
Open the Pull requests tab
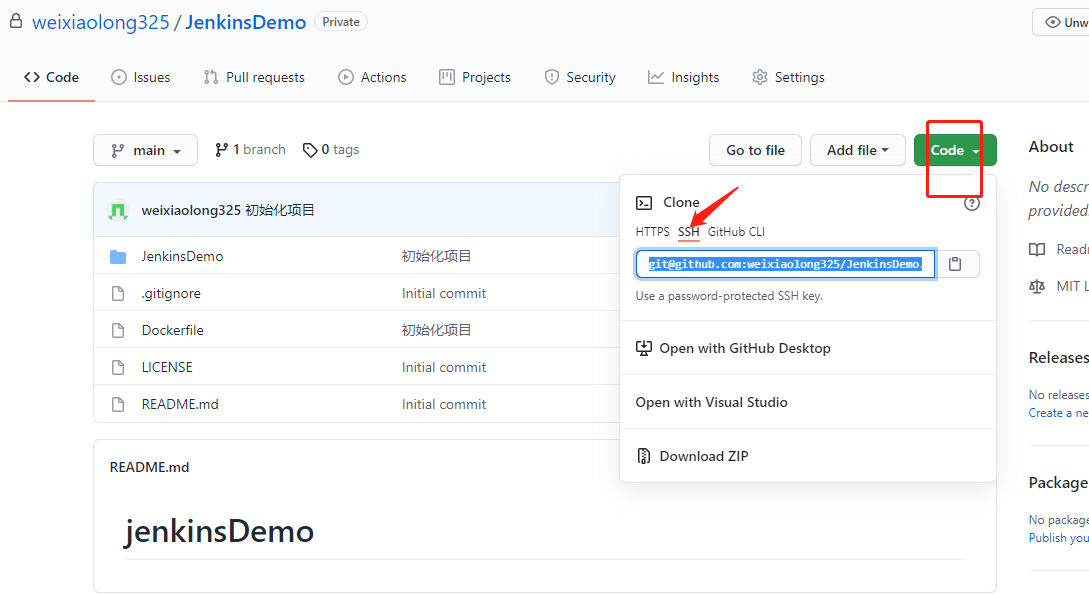(253, 77)
